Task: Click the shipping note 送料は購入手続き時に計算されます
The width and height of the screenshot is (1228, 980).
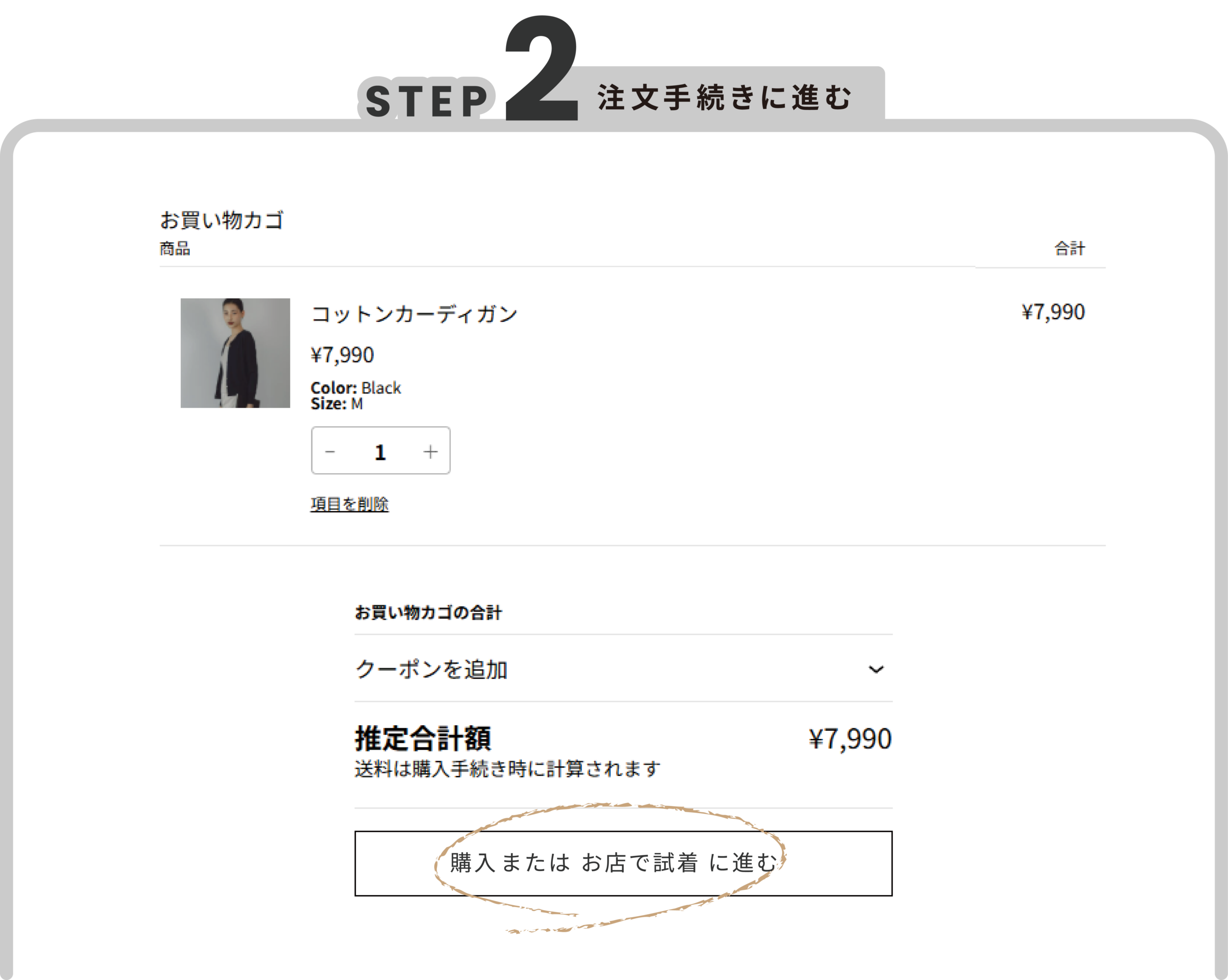Action: tap(507, 769)
